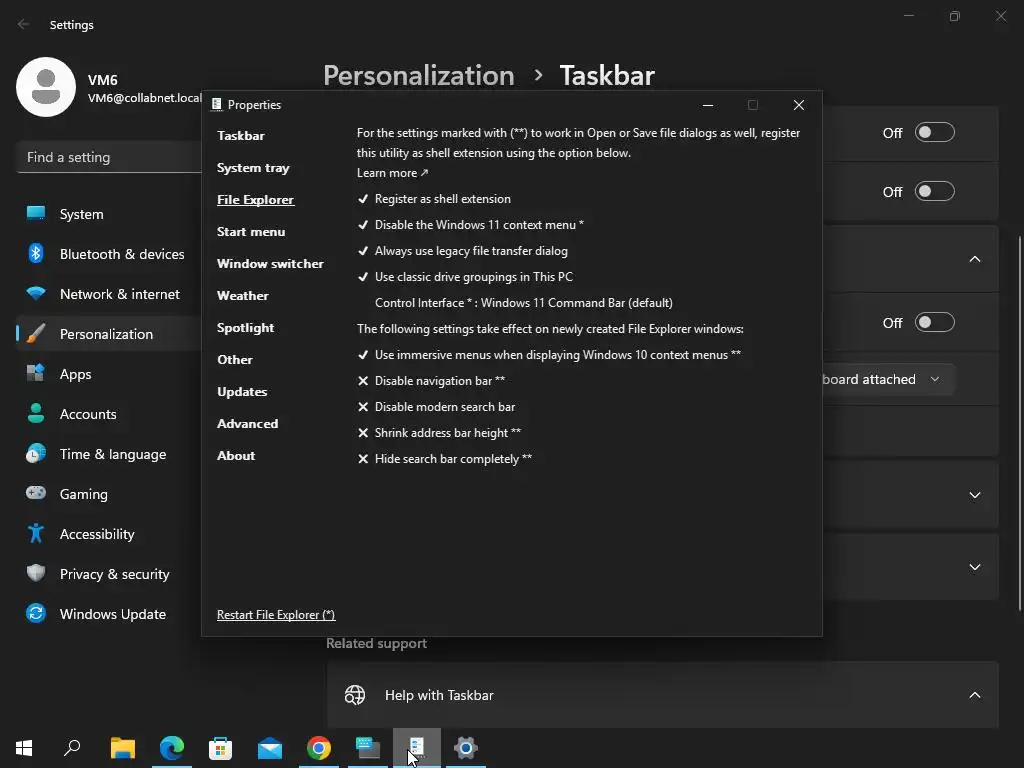
Task: Collapse Help with Taskbar section
Action: pos(974,695)
